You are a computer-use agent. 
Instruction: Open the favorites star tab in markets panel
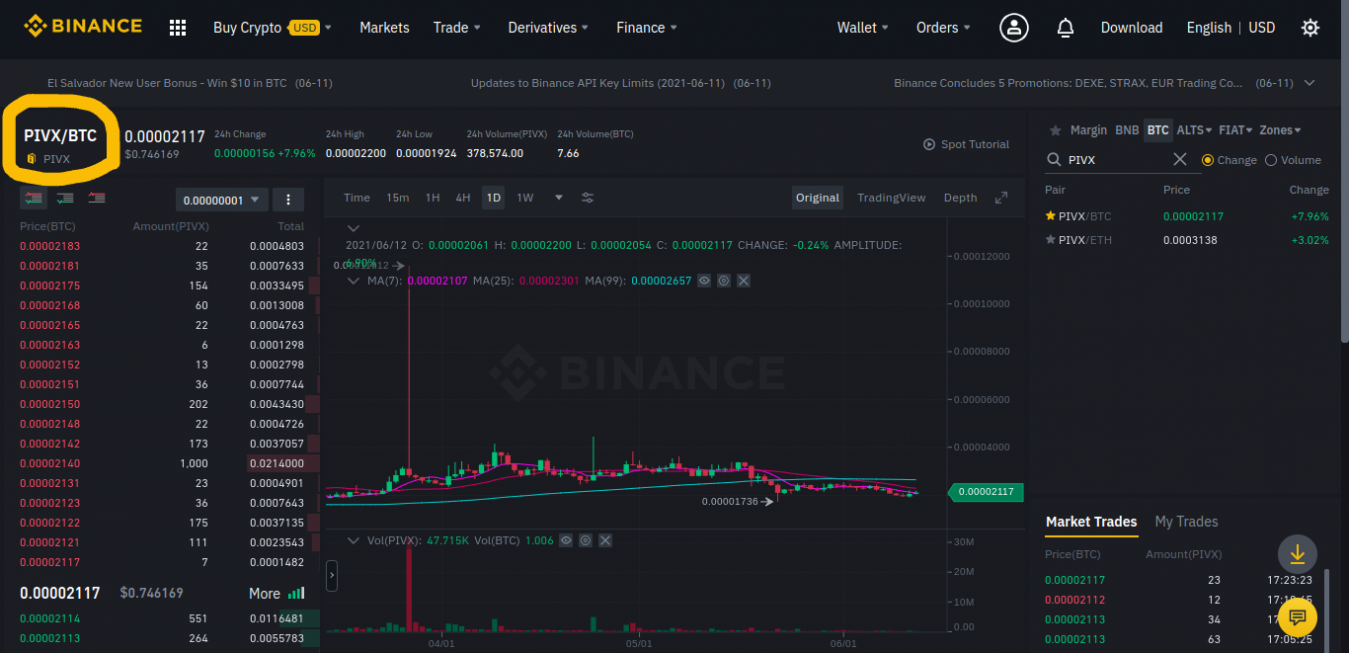1053,130
